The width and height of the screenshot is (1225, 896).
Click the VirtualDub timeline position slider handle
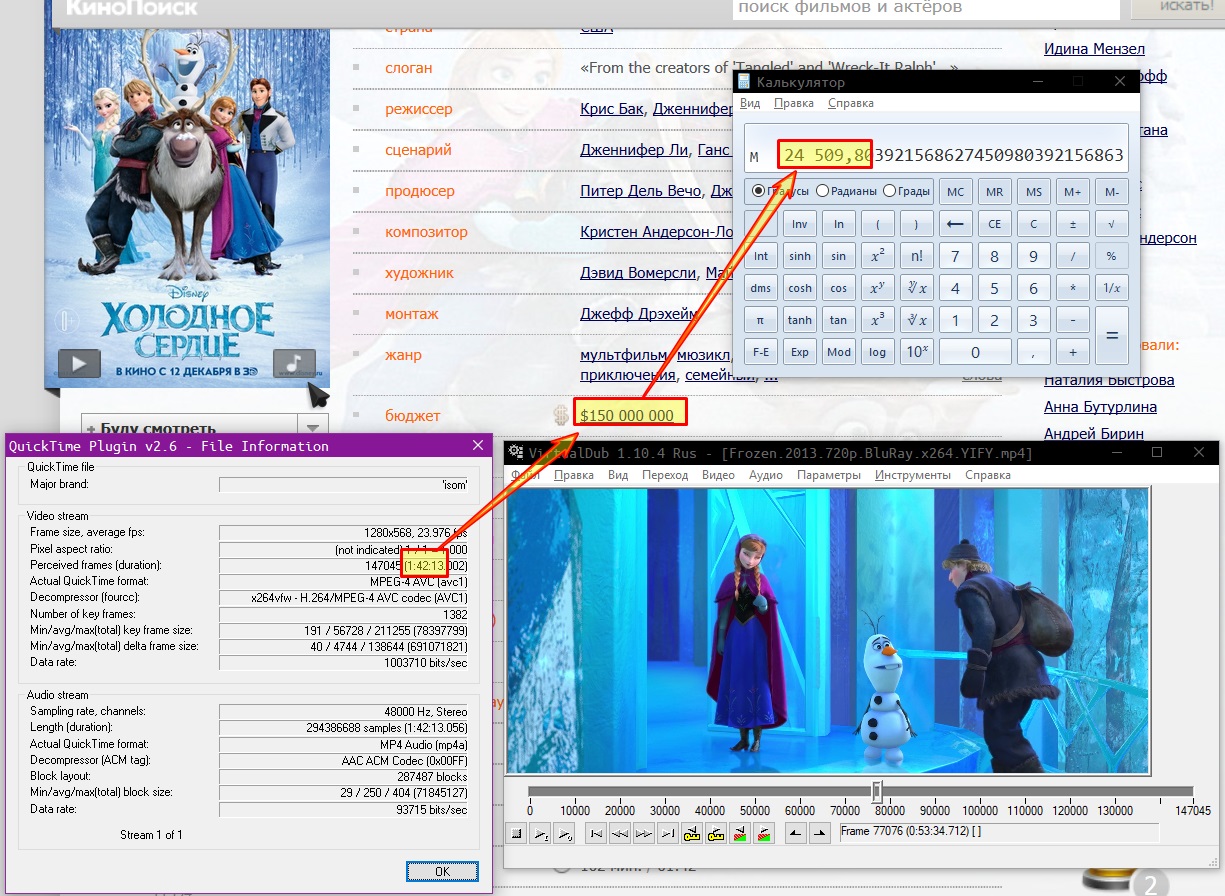click(877, 791)
